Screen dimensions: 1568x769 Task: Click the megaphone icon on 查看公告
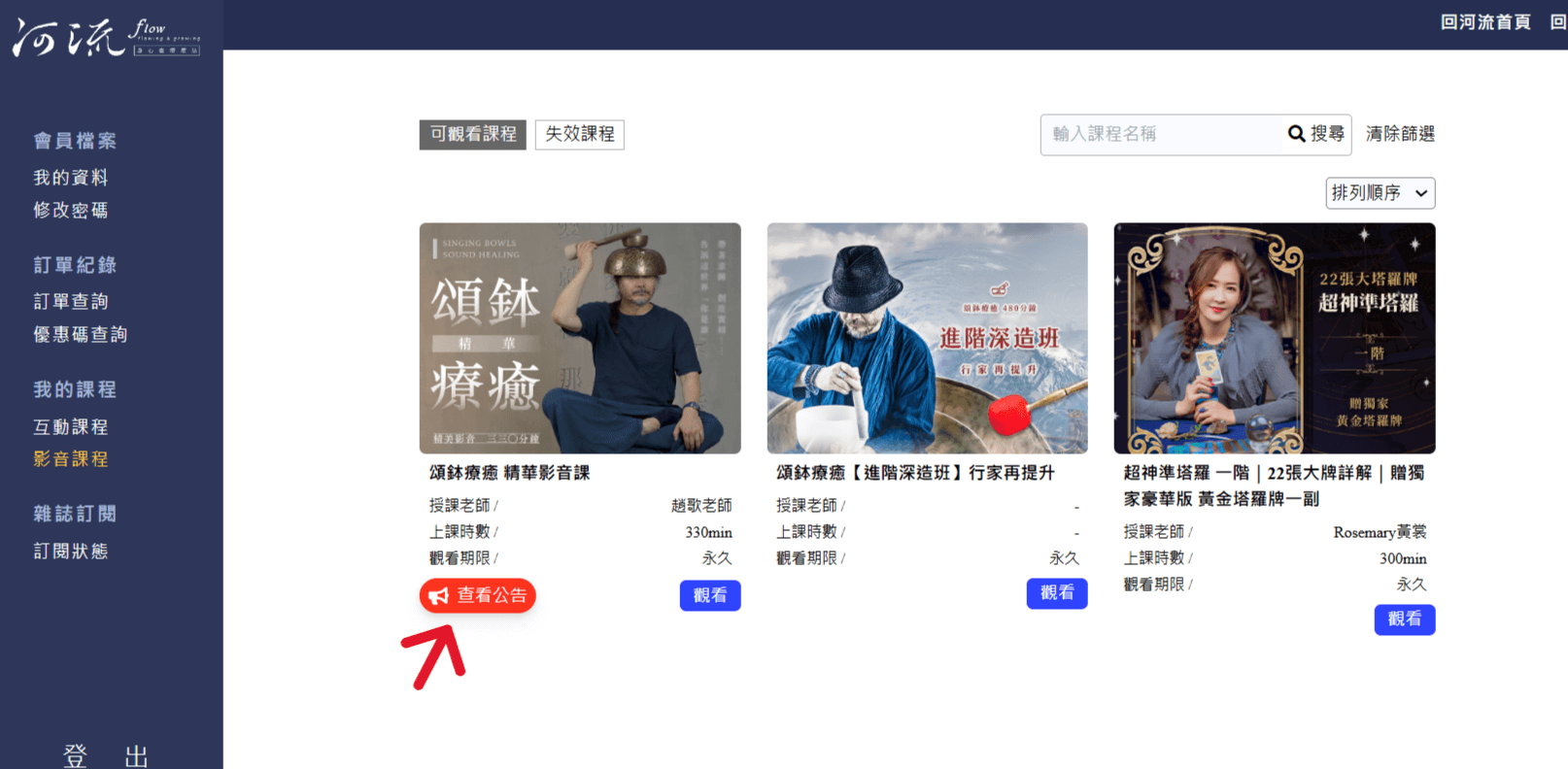439,596
